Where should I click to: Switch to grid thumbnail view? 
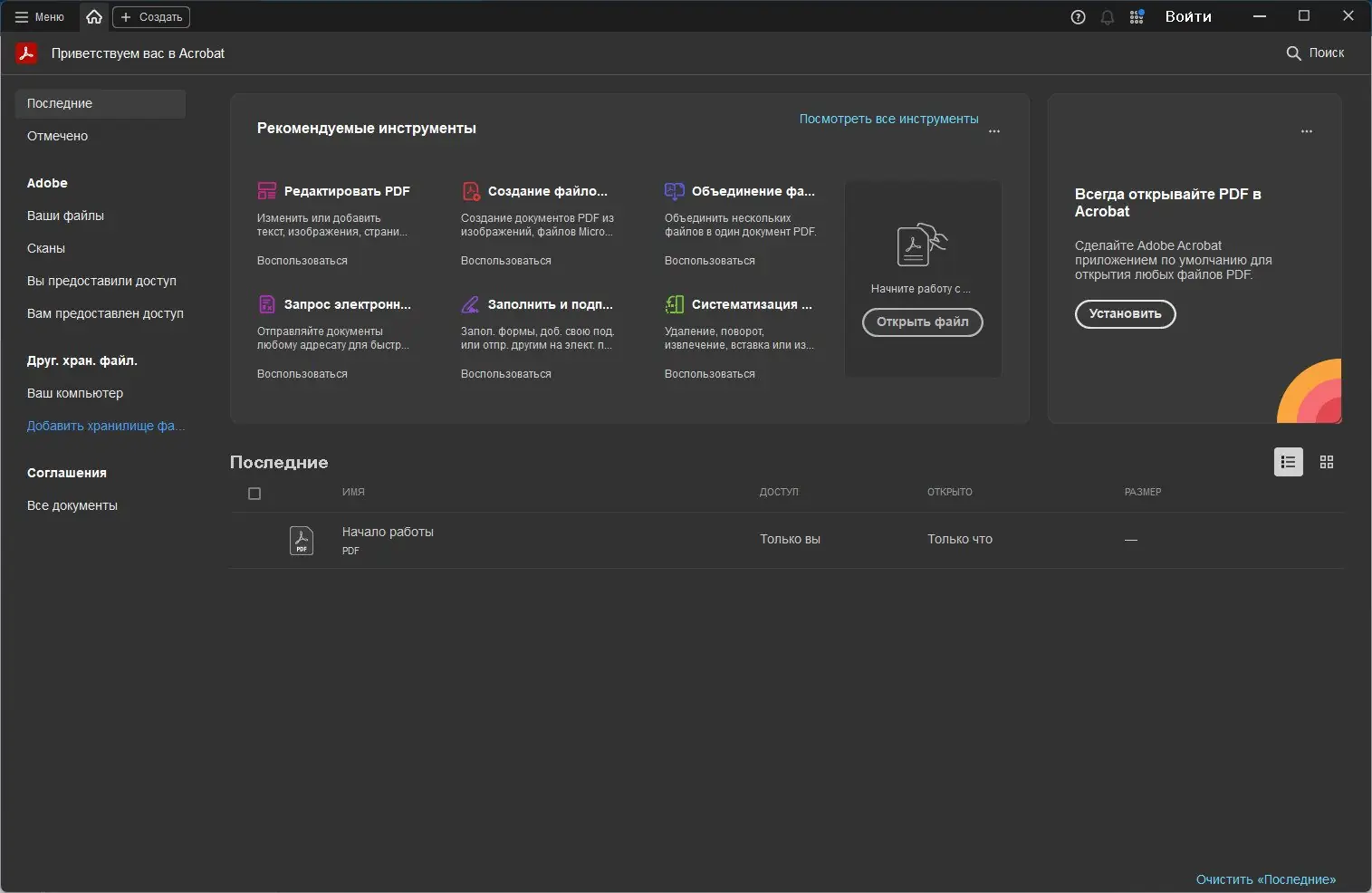coord(1327,462)
